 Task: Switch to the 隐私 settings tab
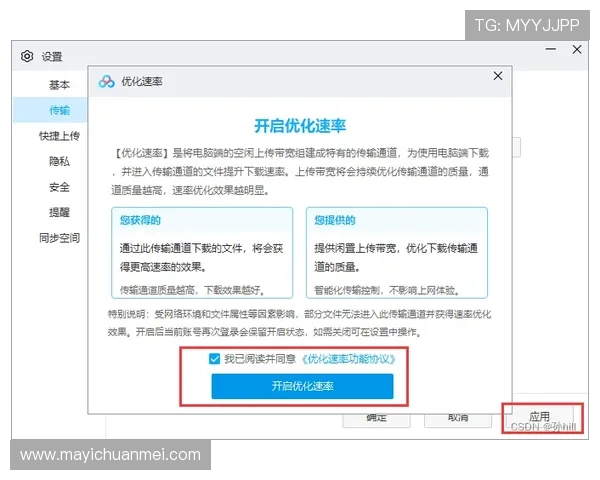click(59, 161)
